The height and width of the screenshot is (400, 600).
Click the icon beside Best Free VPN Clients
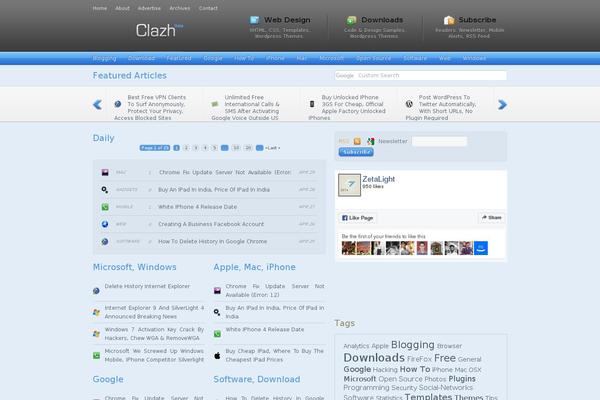point(118,104)
